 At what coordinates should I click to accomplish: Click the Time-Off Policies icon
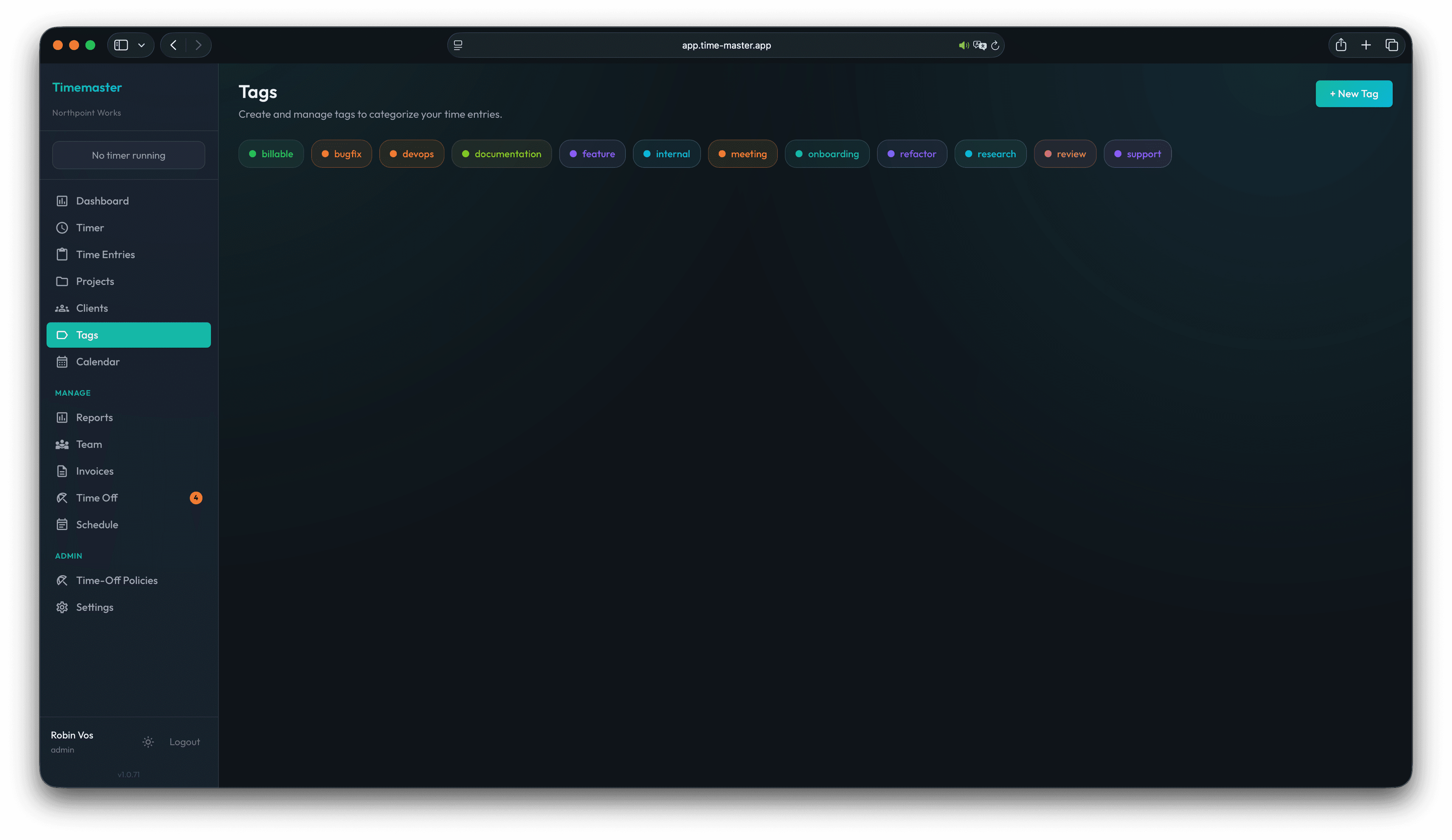(62, 580)
